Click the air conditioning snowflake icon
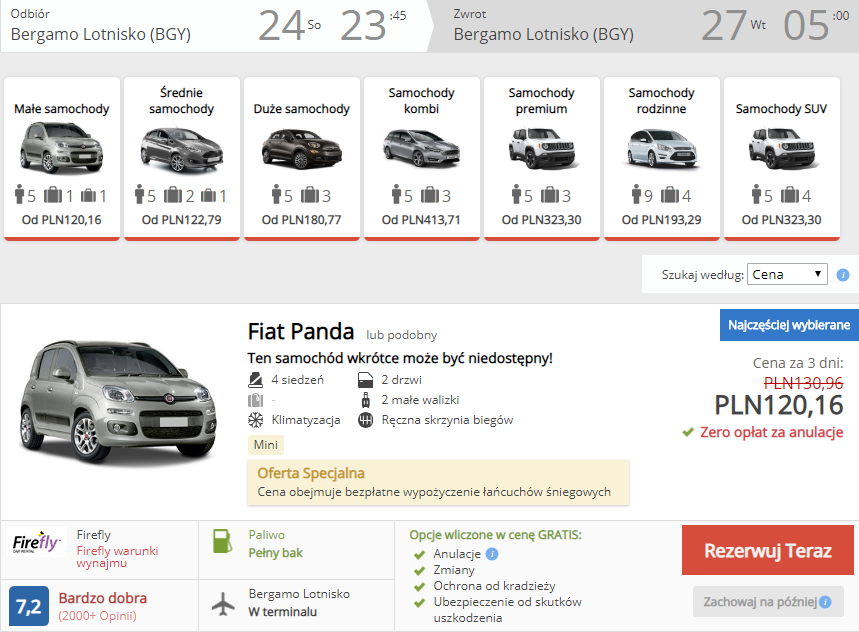The width and height of the screenshot is (859, 632). (x=256, y=420)
